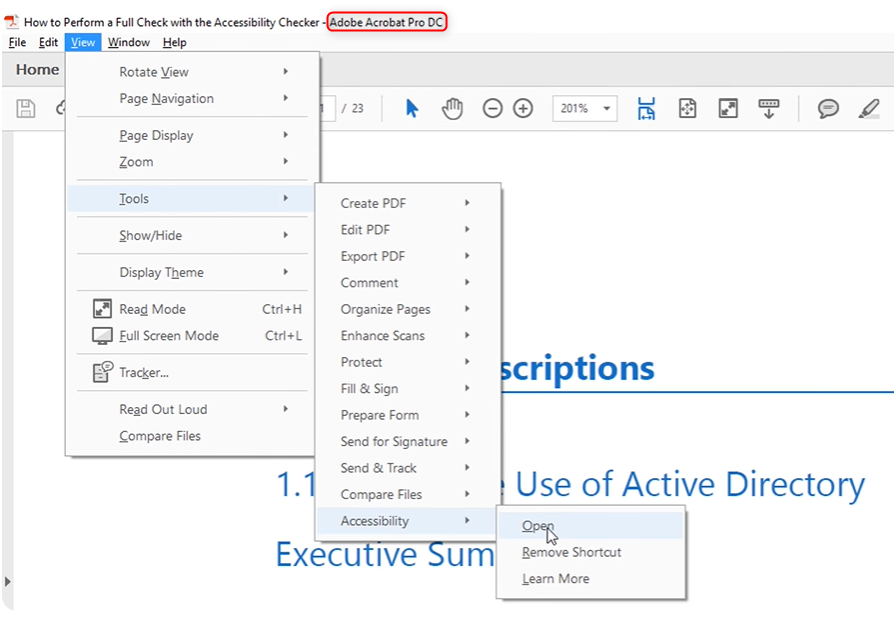Zoom in with the plus icon
Viewport: 894px width, 628px height.
click(x=523, y=108)
